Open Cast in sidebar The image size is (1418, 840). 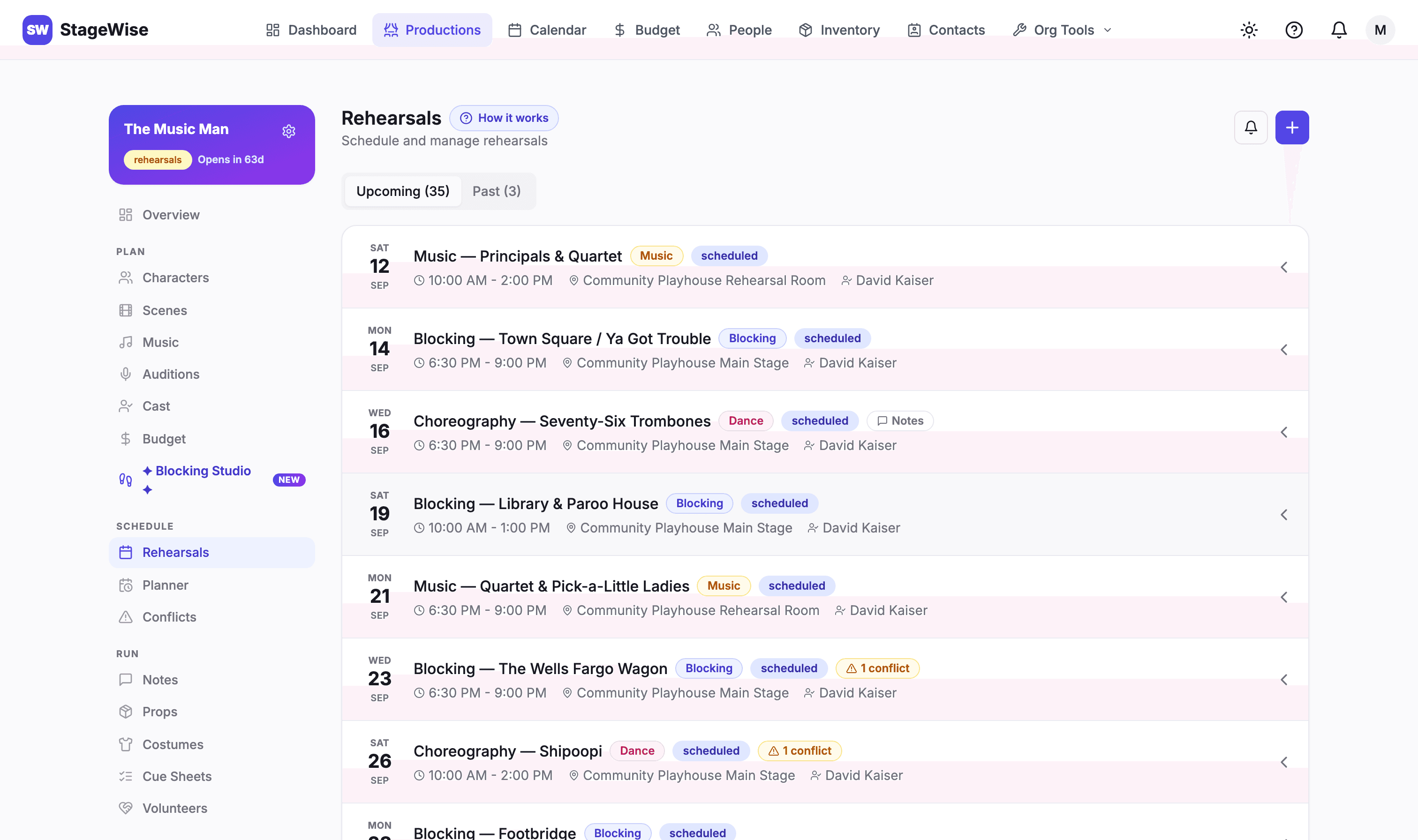point(211,406)
